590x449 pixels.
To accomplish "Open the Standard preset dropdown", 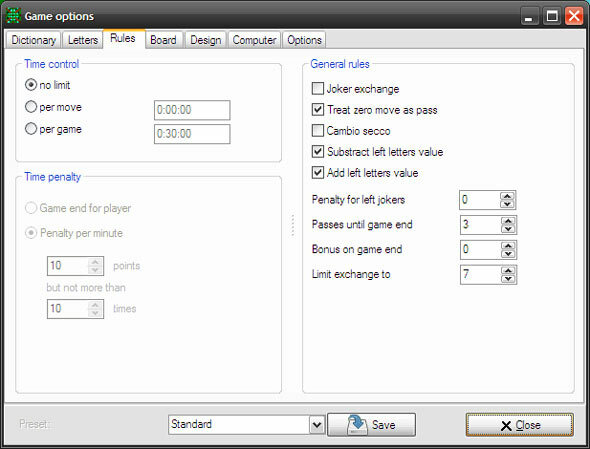I will 317,425.
